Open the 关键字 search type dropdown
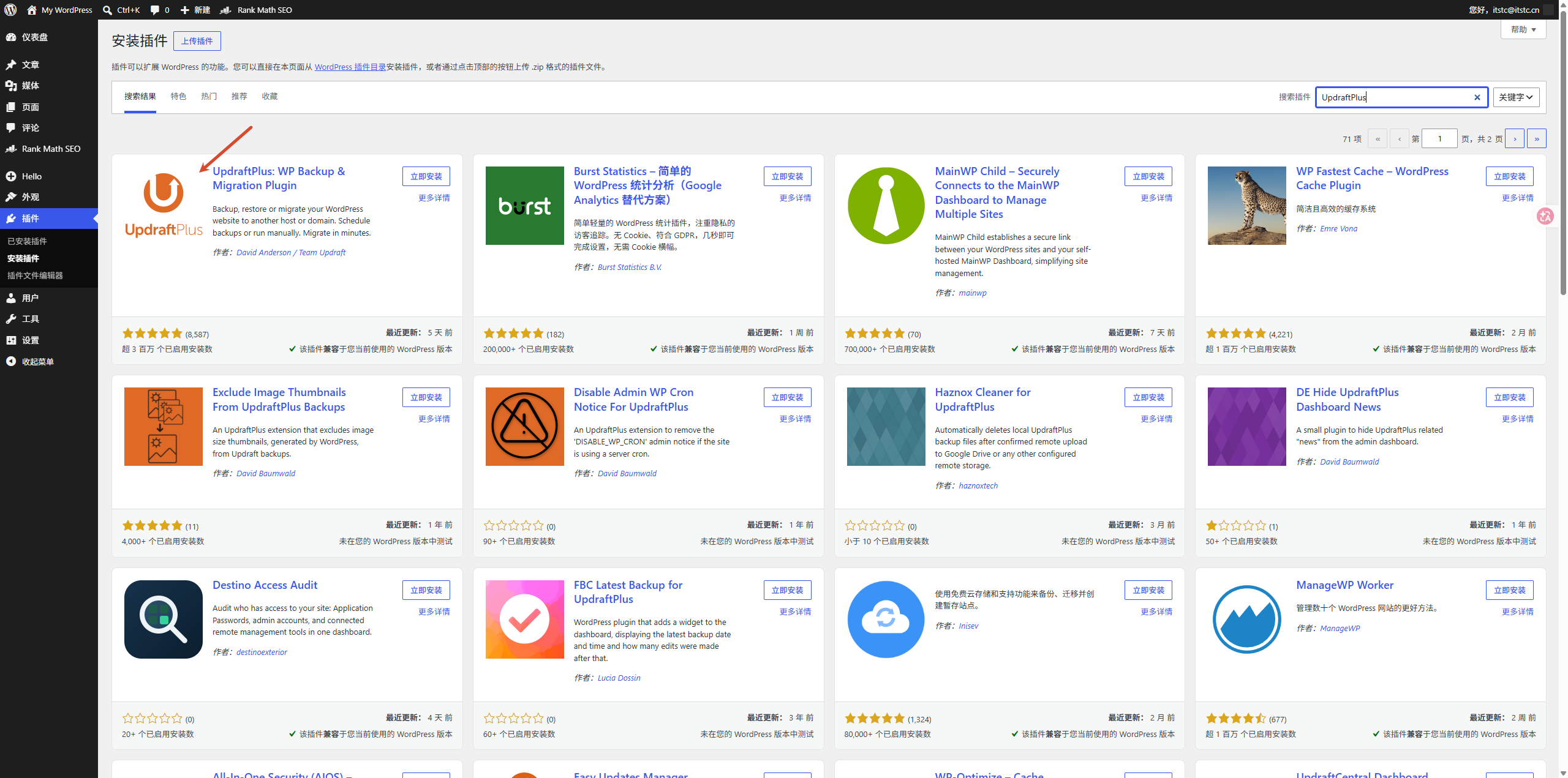 (x=1517, y=97)
